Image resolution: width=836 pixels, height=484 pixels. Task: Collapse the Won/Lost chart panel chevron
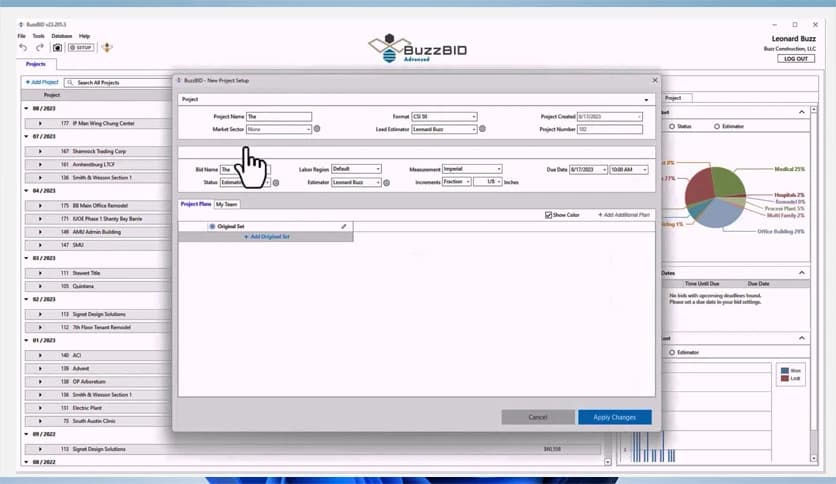click(801, 338)
